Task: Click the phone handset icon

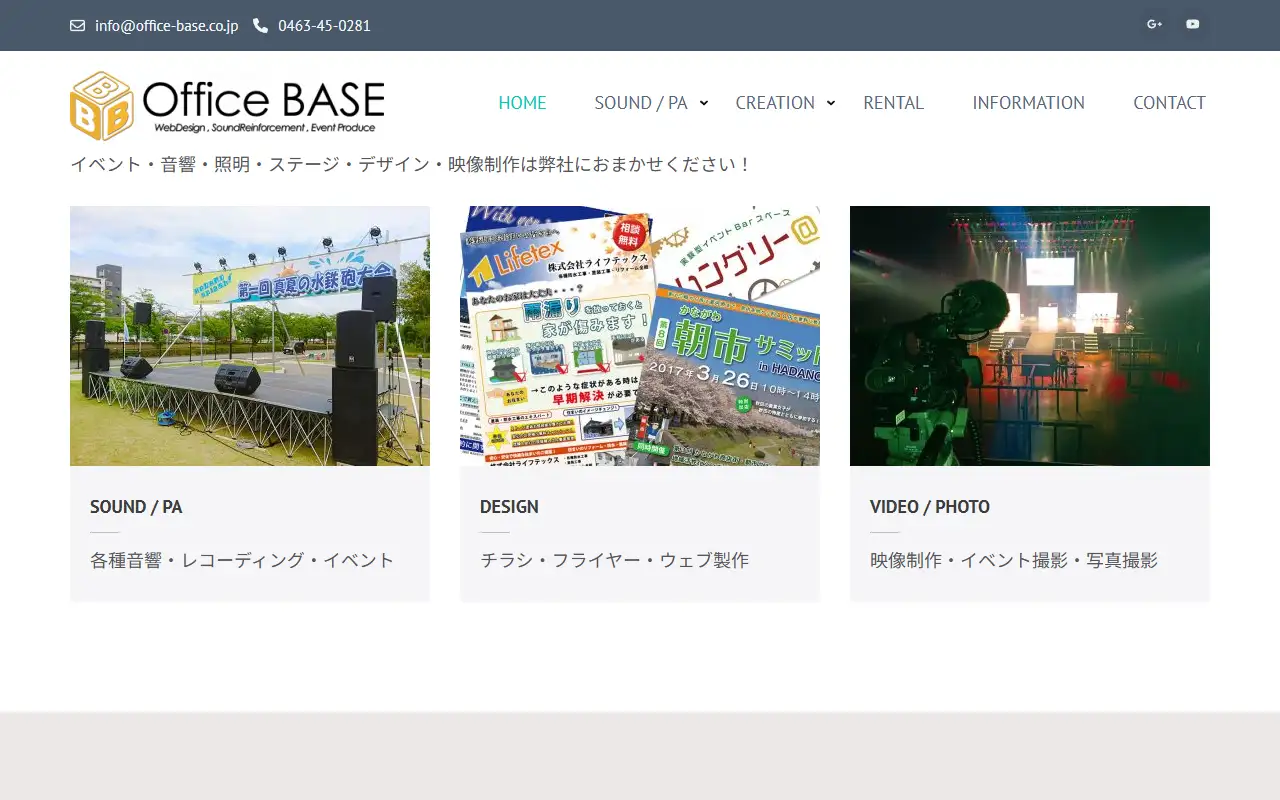Action: pyautogui.click(x=260, y=26)
